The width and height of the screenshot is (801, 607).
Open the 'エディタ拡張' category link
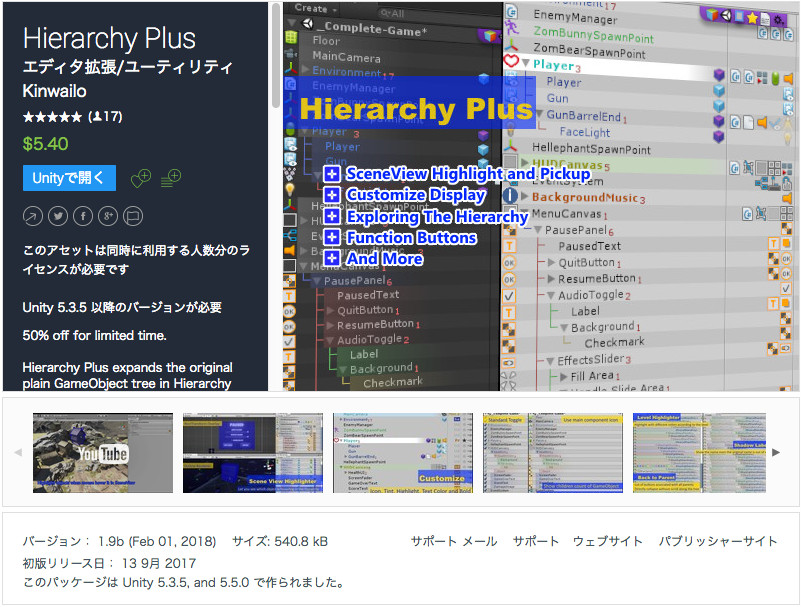[x=70, y=67]
